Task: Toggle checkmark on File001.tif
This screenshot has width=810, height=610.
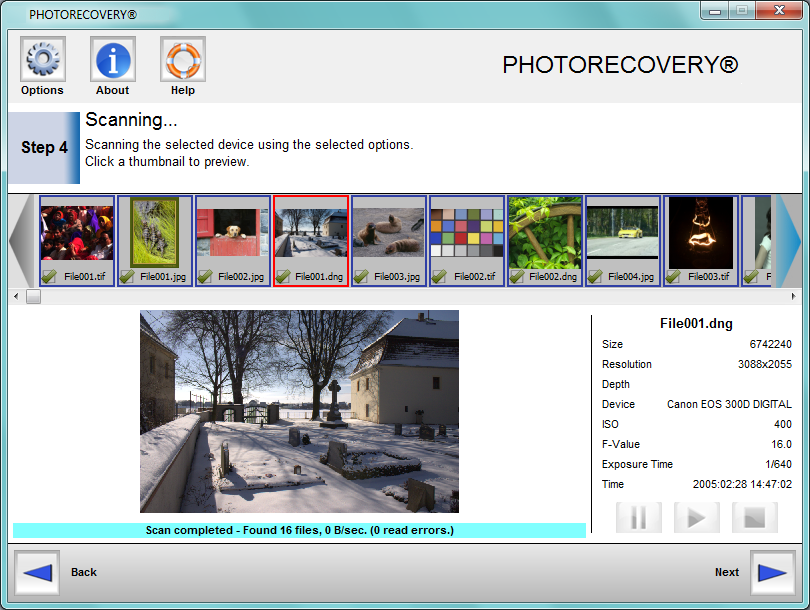Action: 50,277
